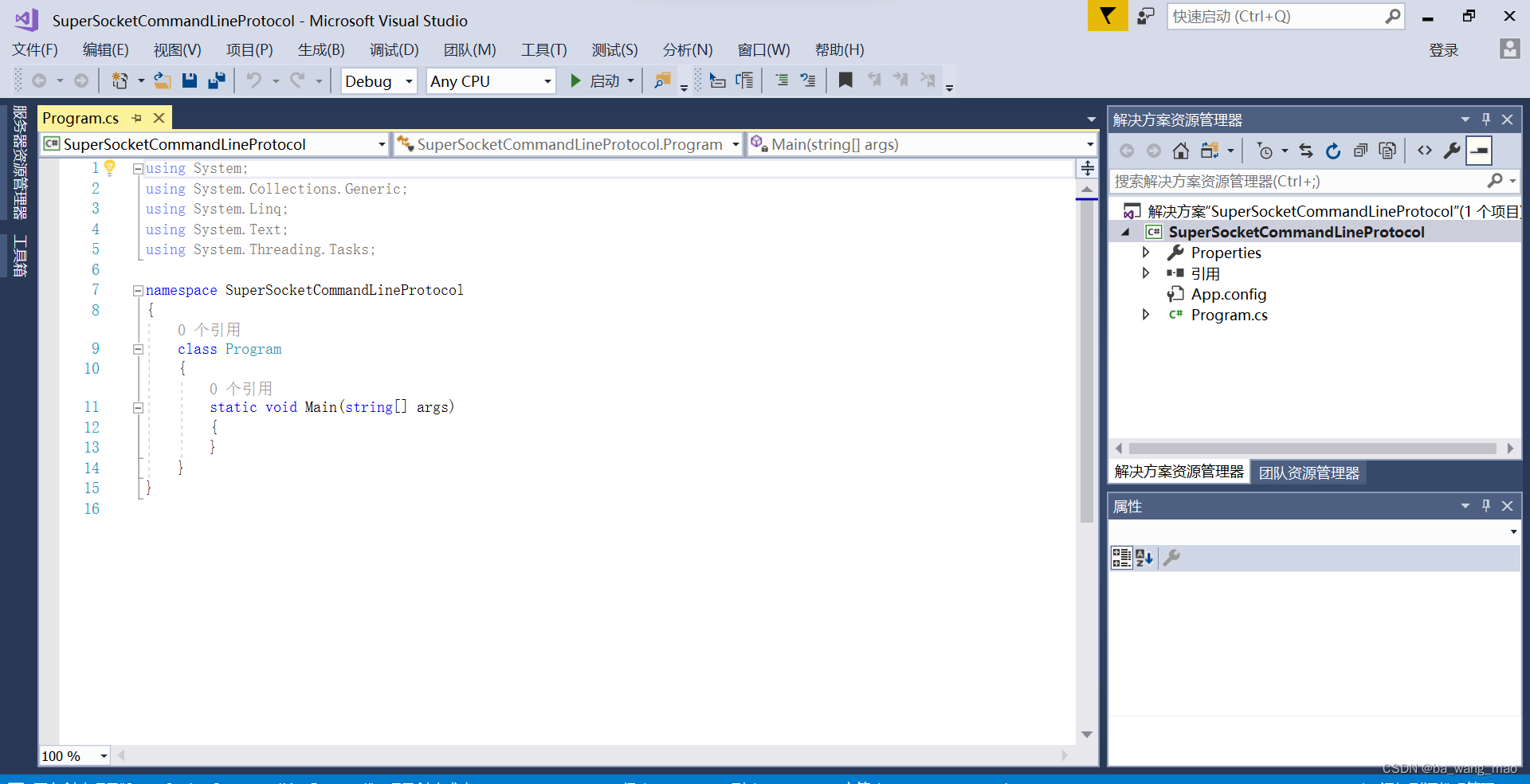Open the Debug configuration dropdown

(x=379, y=81)
